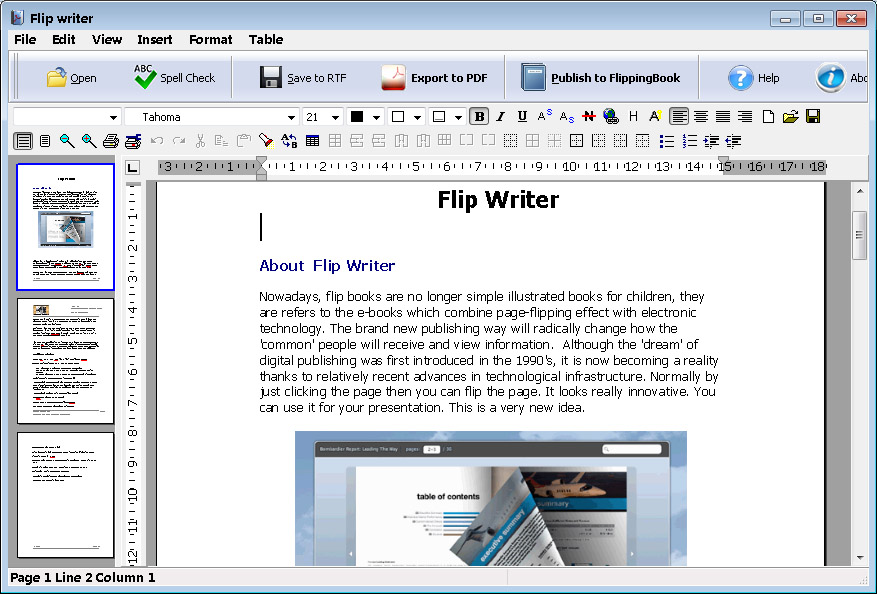This screenshot has height=594, width=877.
Task: Switch to normal view mode icon
Action: pos(45,141)
